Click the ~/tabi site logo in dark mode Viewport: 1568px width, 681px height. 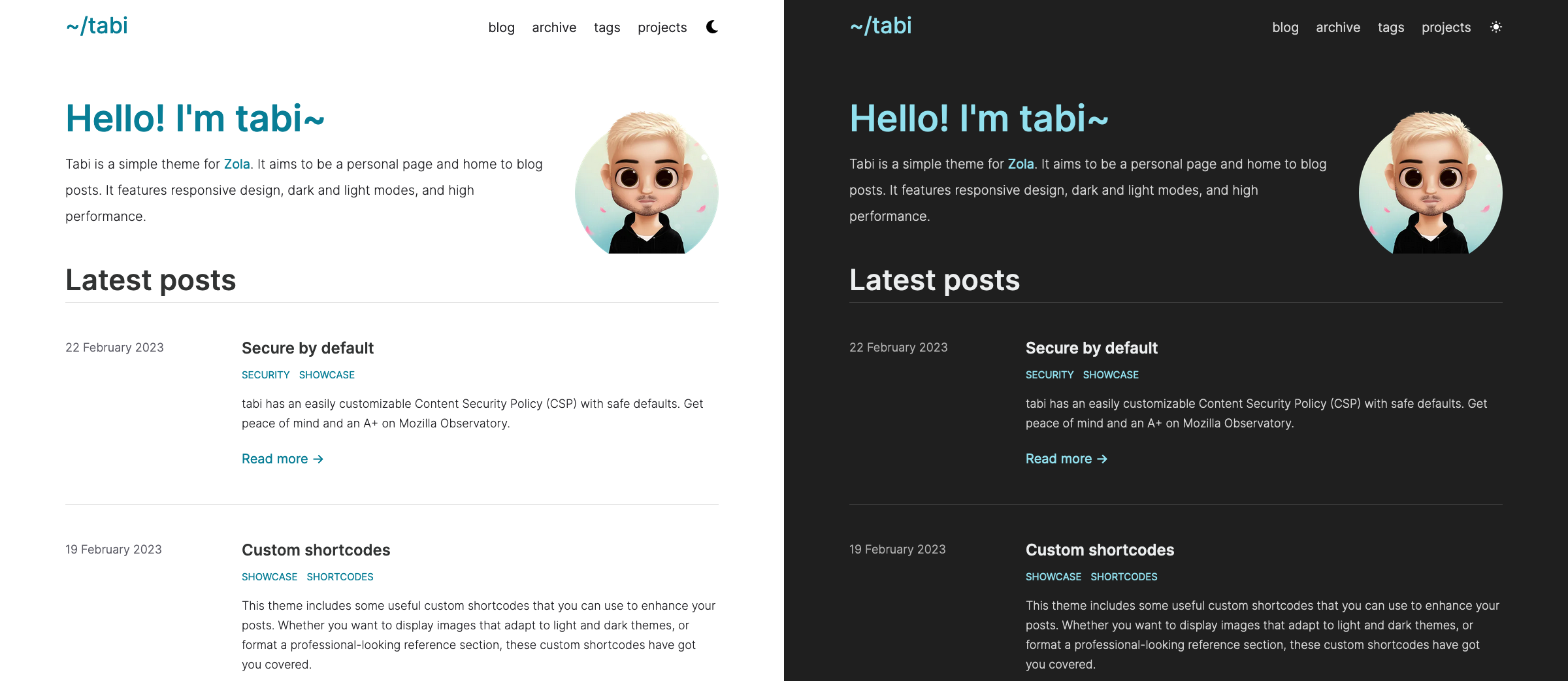(880, 25)
